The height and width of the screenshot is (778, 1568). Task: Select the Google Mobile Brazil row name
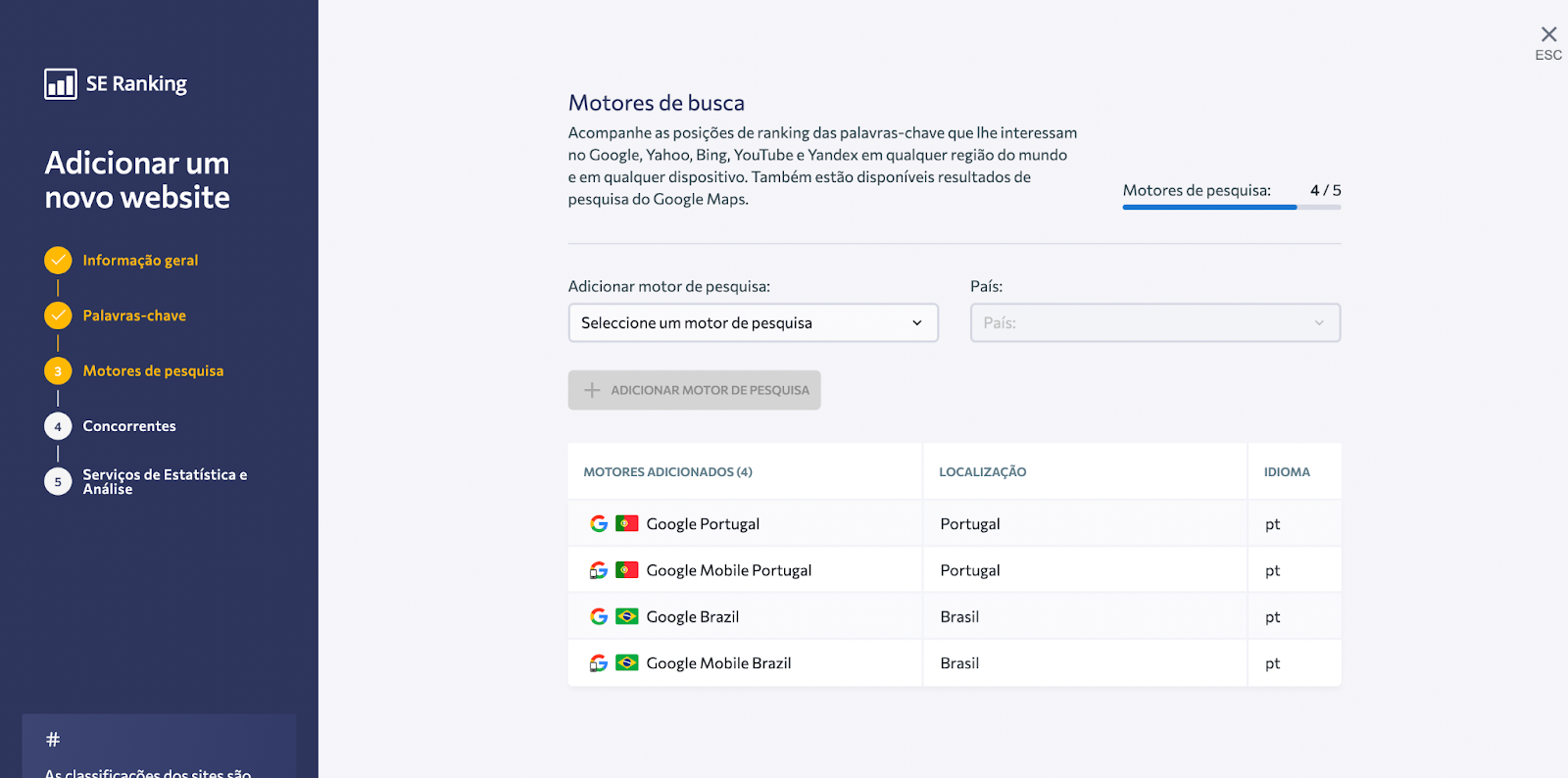click(x=718, y=663)
